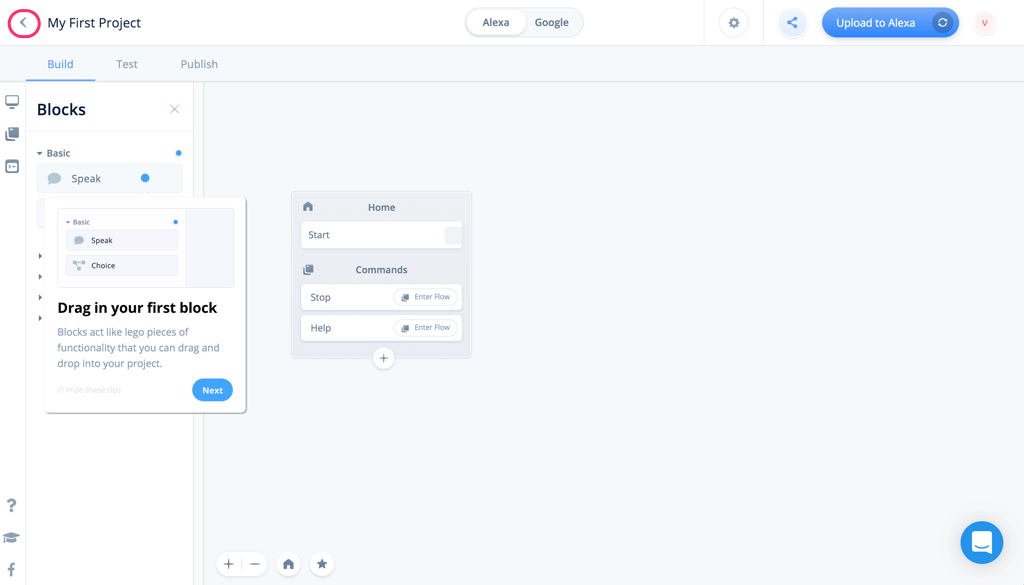The width and height of the screenshot is (1024, 585).
Task: Zoom in the canvas with plus
Action: [x=229, y=564]
